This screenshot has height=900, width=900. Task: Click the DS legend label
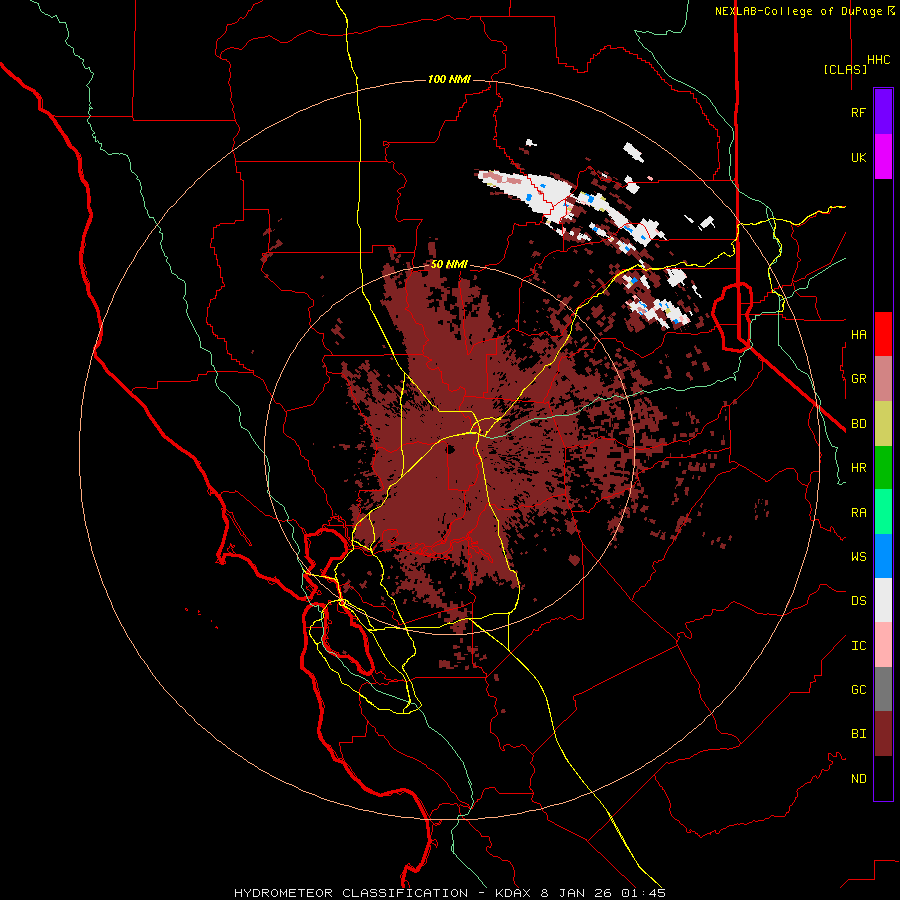[x=858, y=600]
